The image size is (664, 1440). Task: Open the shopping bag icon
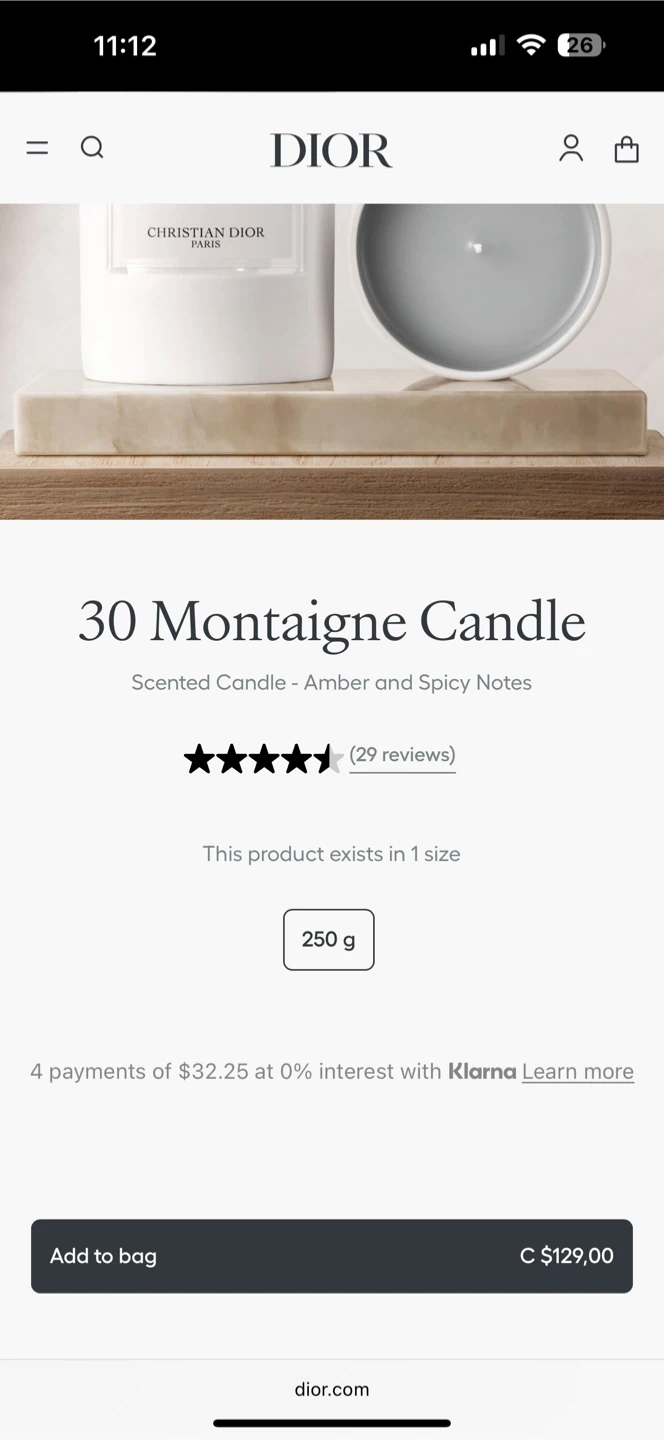[x=627, y=149]
